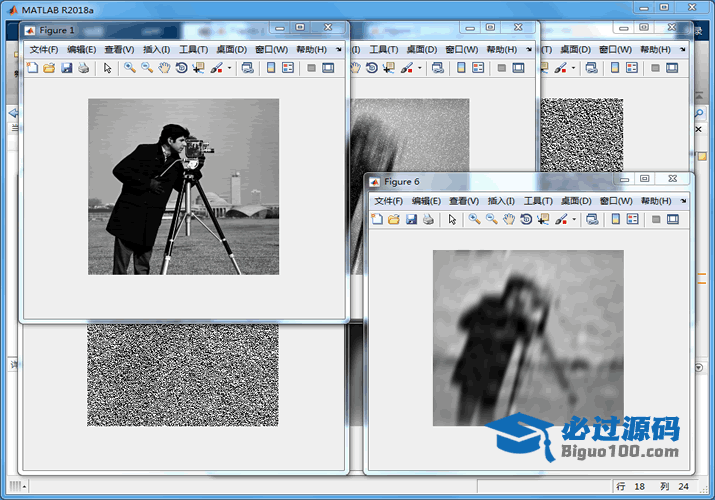The image size is (715, 500).
Task: Insert legend via Figure 6 toolbar icon
Action: [633, 220]
